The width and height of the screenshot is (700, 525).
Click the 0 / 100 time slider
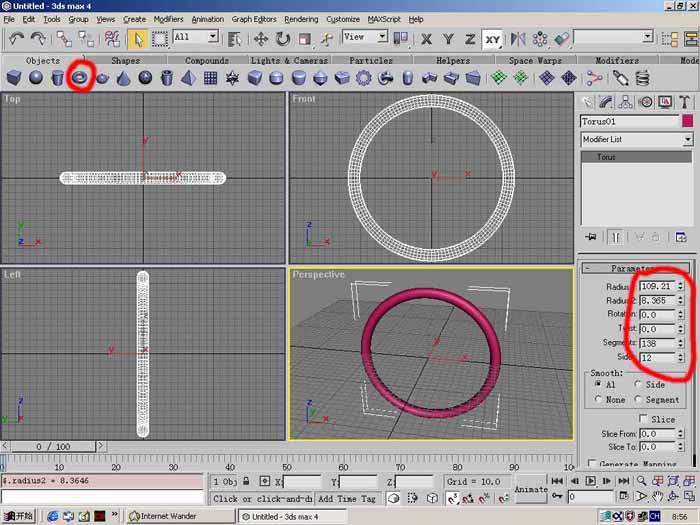[54, 446]
